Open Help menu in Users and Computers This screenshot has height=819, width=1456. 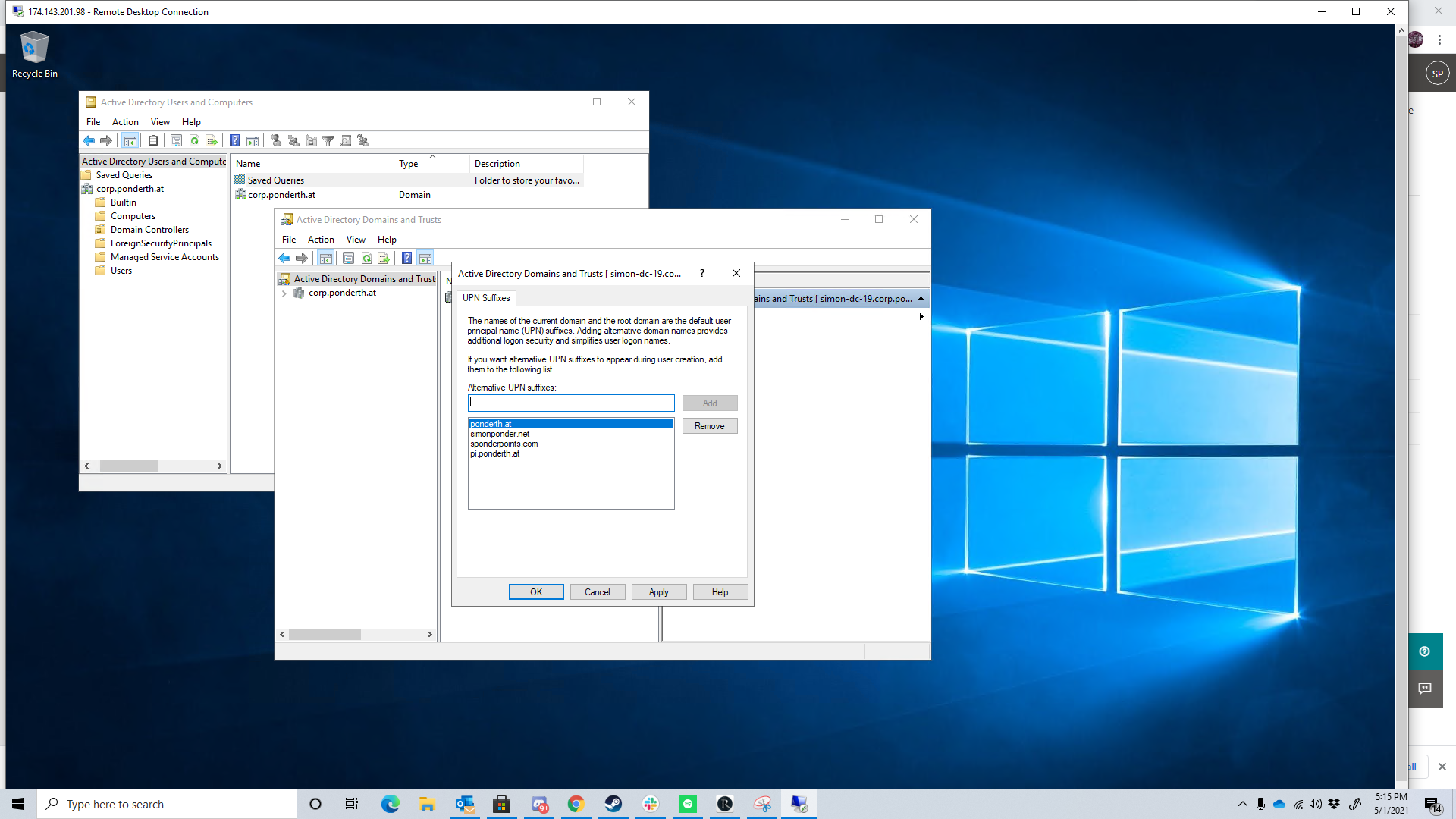coord(191,122)
